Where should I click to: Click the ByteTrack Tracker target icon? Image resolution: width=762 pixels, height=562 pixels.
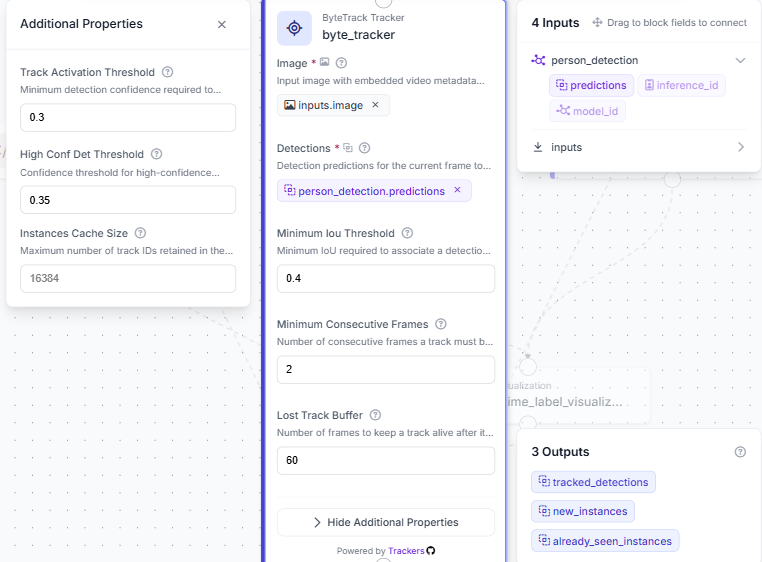pos(294,28)
